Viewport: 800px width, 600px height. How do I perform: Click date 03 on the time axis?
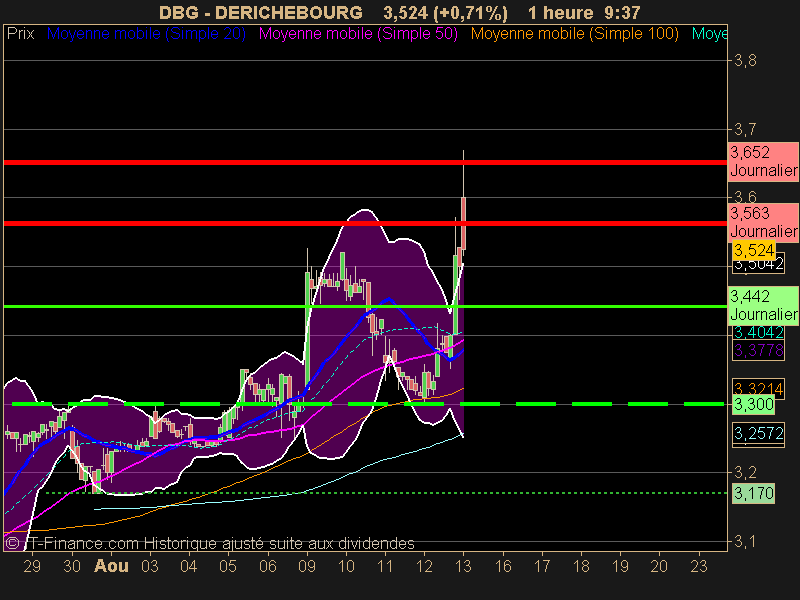[x=150, y=566]
